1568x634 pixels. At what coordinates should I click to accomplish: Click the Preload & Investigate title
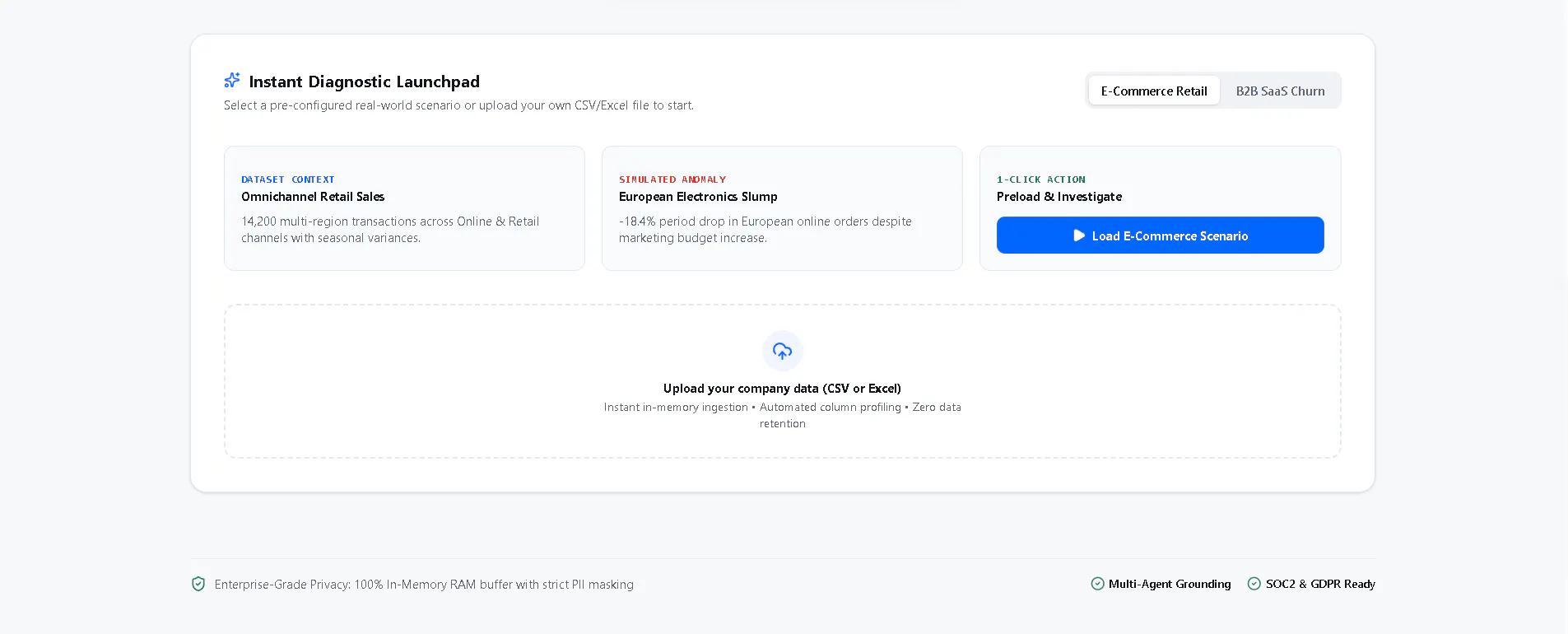tap(1059, 197)
